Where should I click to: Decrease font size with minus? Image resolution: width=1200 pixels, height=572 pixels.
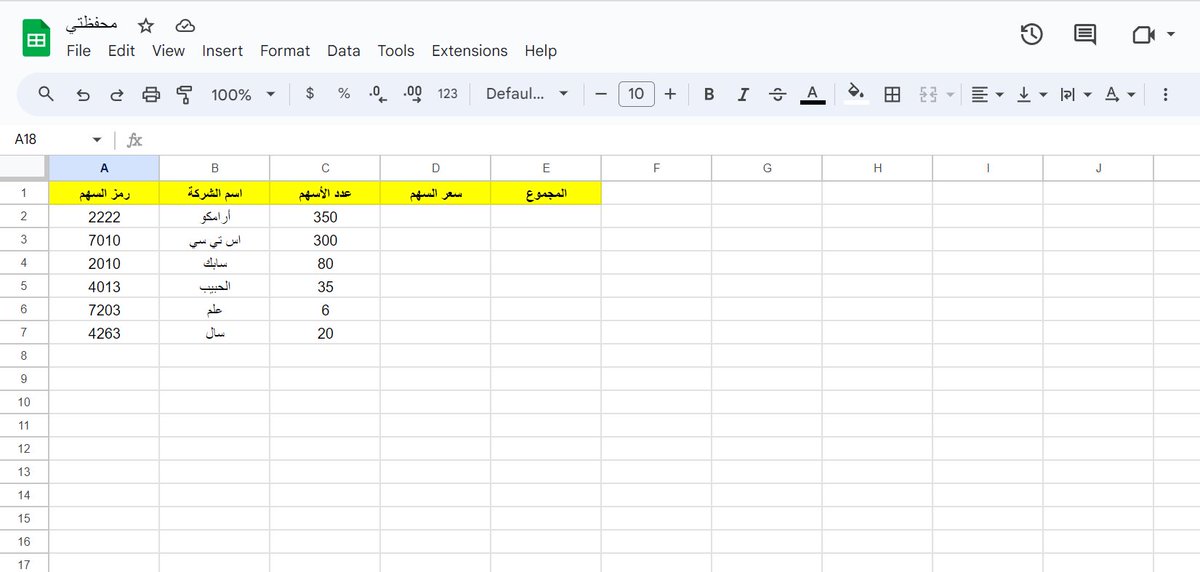[x=601, y=94]
